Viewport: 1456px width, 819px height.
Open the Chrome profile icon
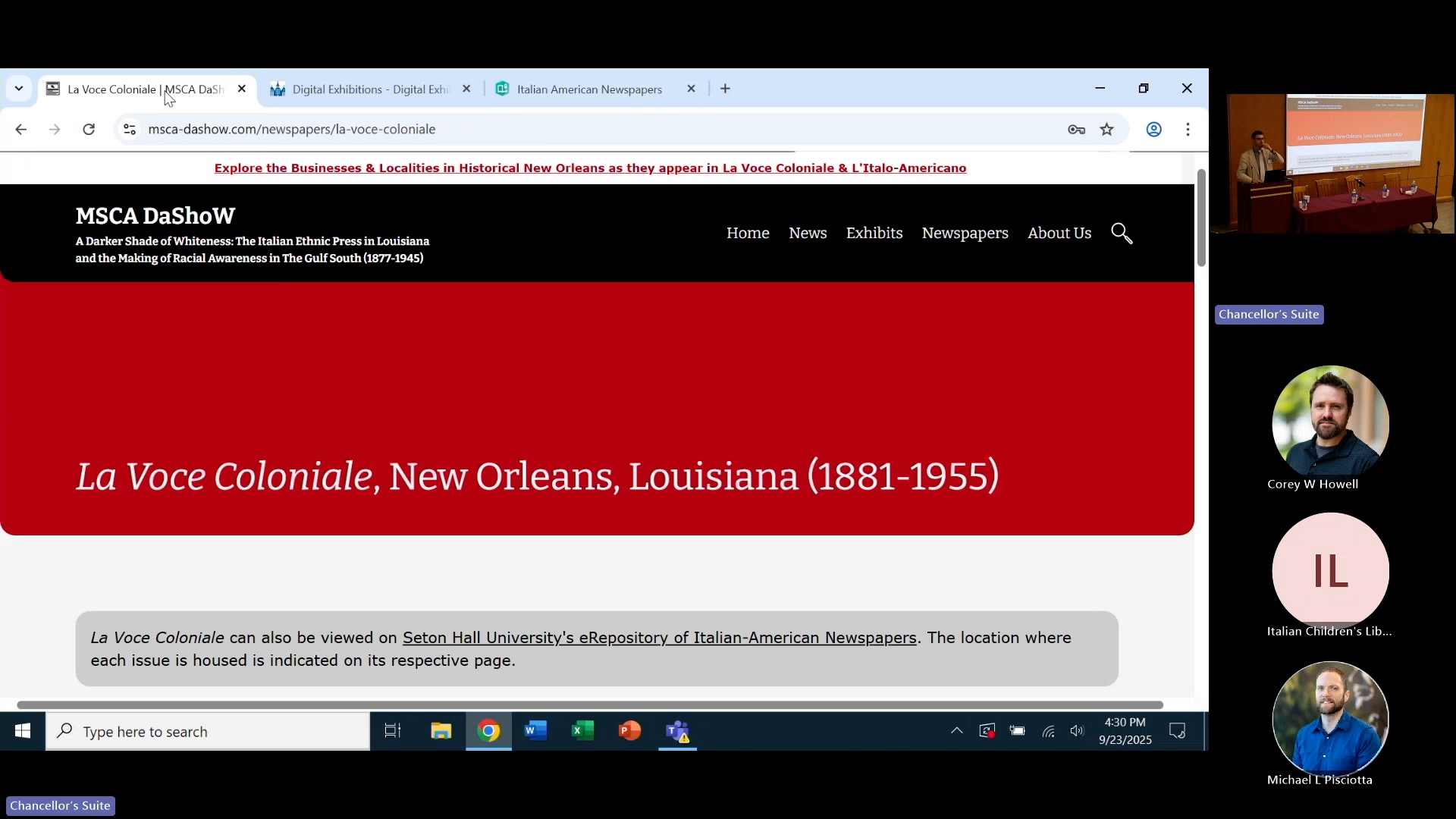[x=1153, y=130]
